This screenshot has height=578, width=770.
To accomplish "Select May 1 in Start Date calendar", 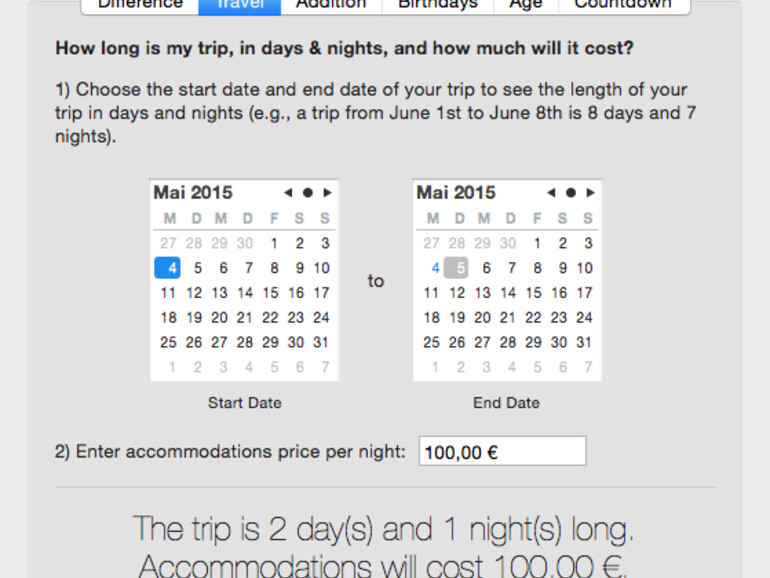I will pyautogui.click(x=273, y=243).
